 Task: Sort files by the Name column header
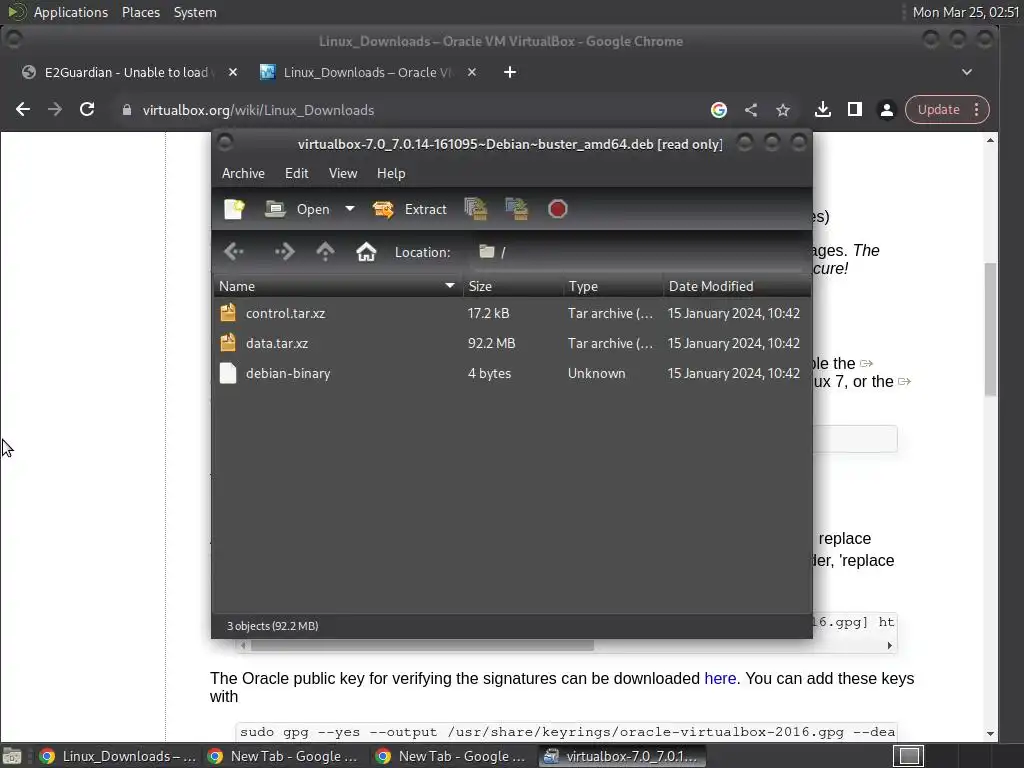[338, 286]
